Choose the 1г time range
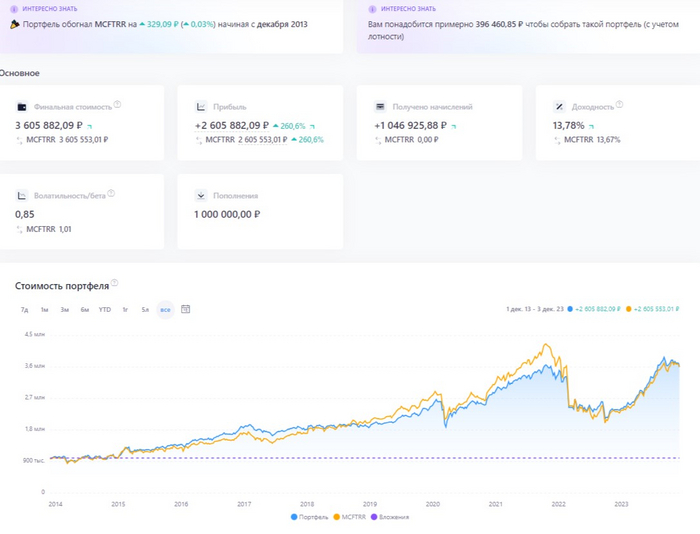Image resolution: width=700 pixels, height=534 pixels. pos(125,309)
